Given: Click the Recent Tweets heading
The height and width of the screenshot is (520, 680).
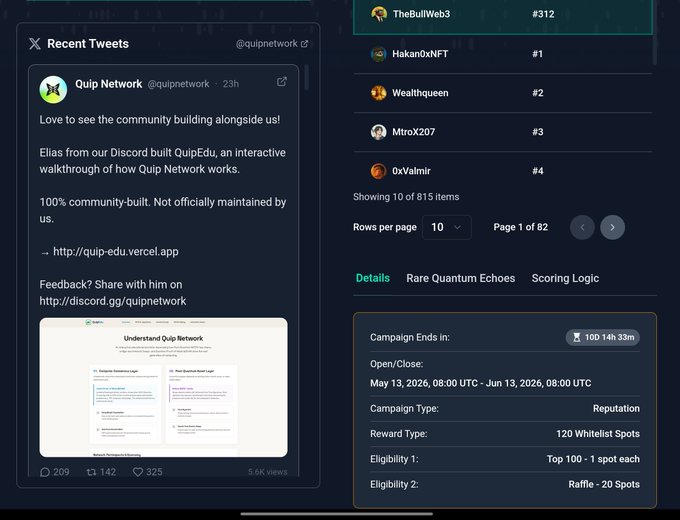Looking at the screenshot, I should [x=88, y=44].
